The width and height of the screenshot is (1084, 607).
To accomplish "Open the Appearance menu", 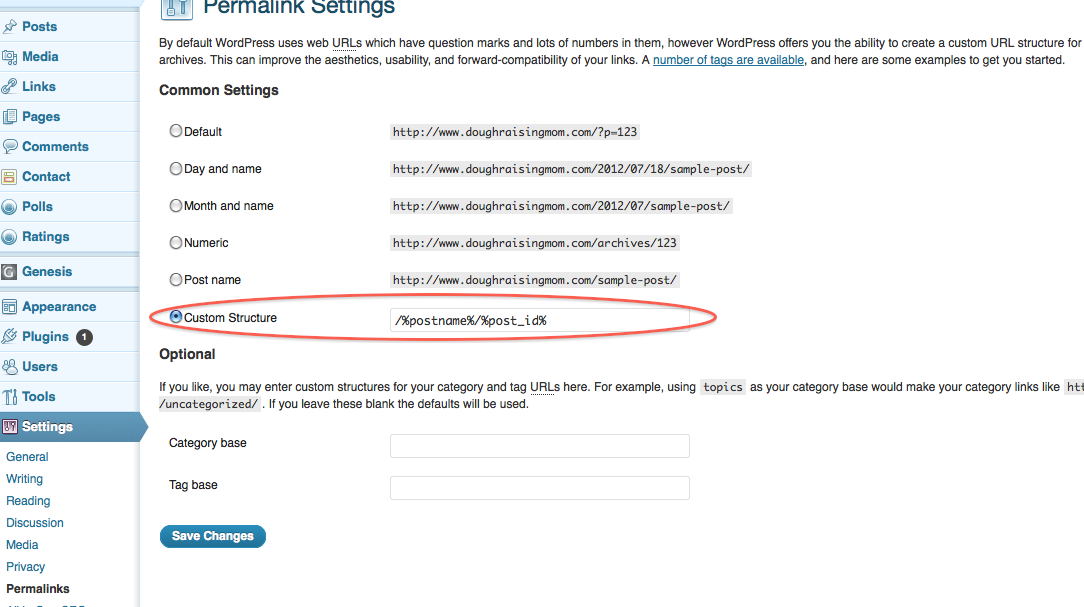I will [x=59, y=307].
